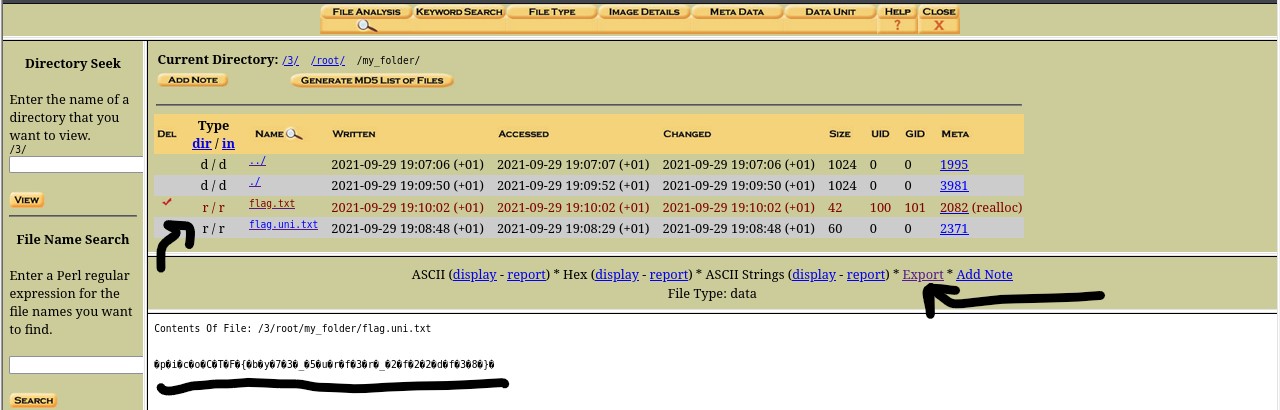Switch to the Meta Data tab
Image resolution: width=1280 pixels, height=410 pixels.
(737, 12)
